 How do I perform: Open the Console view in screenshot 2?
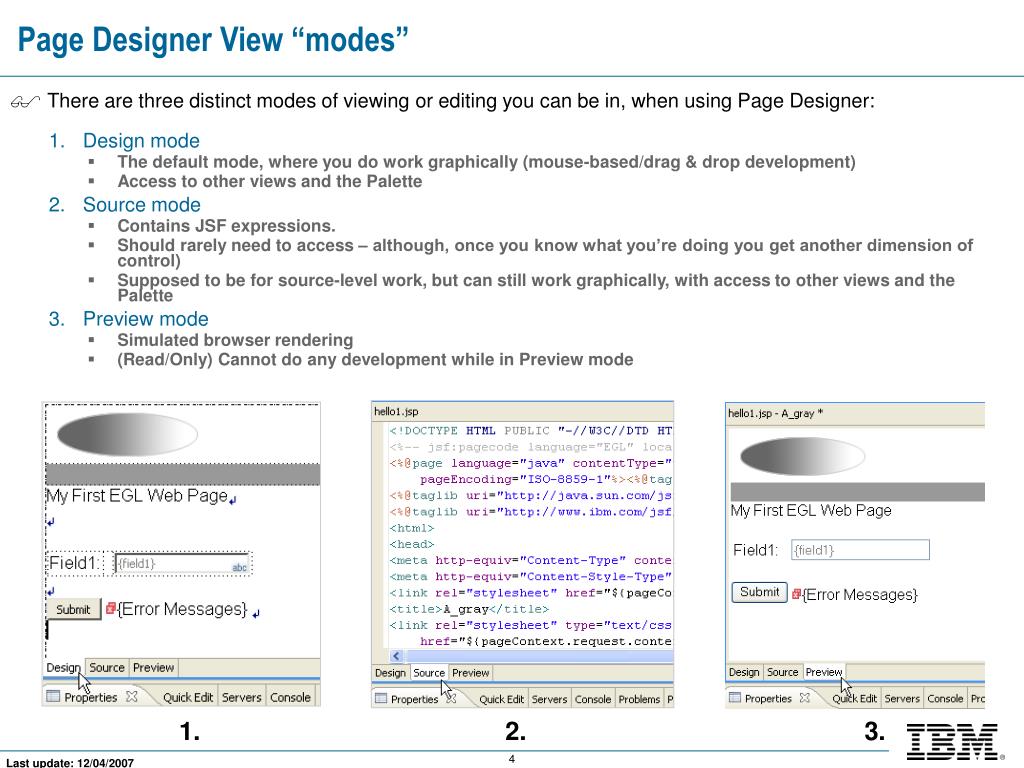pos(593,699)
